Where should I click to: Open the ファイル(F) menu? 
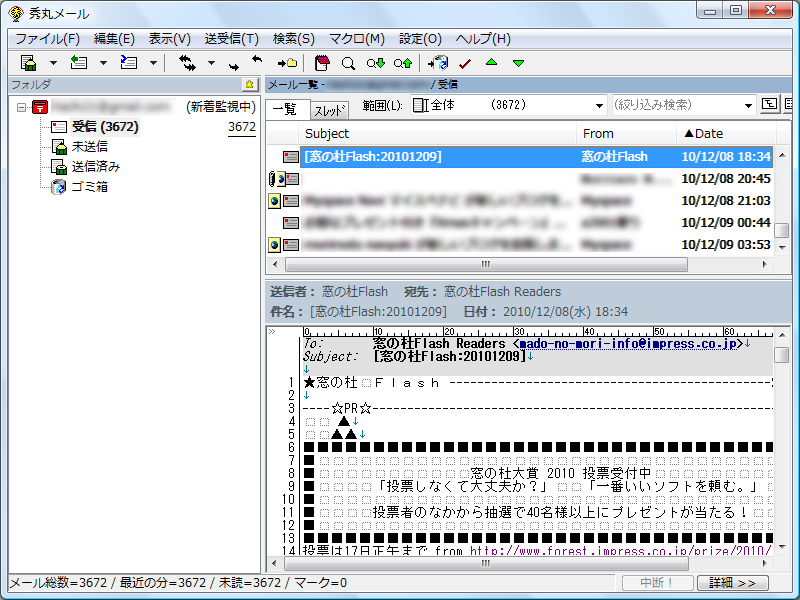pos(47,39)
